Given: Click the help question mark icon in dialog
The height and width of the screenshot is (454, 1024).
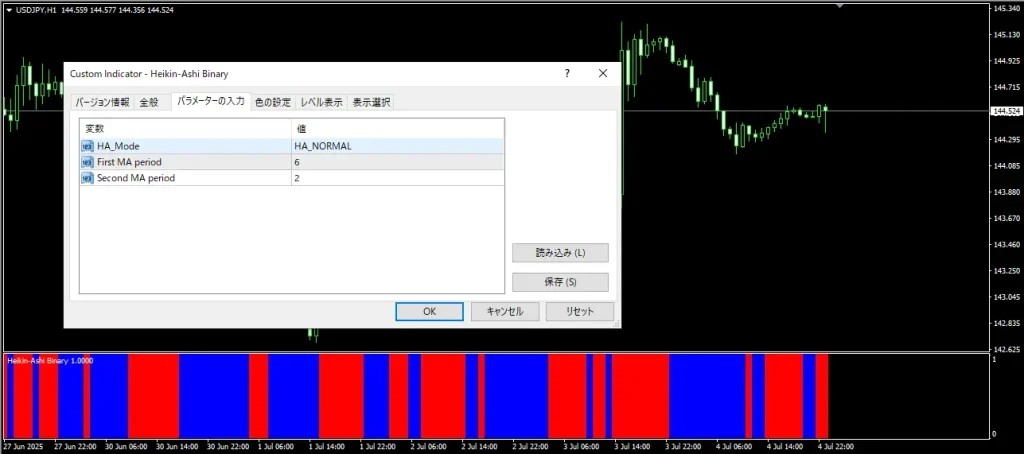Looking at the screenshot, I should [x=568, y=74].
